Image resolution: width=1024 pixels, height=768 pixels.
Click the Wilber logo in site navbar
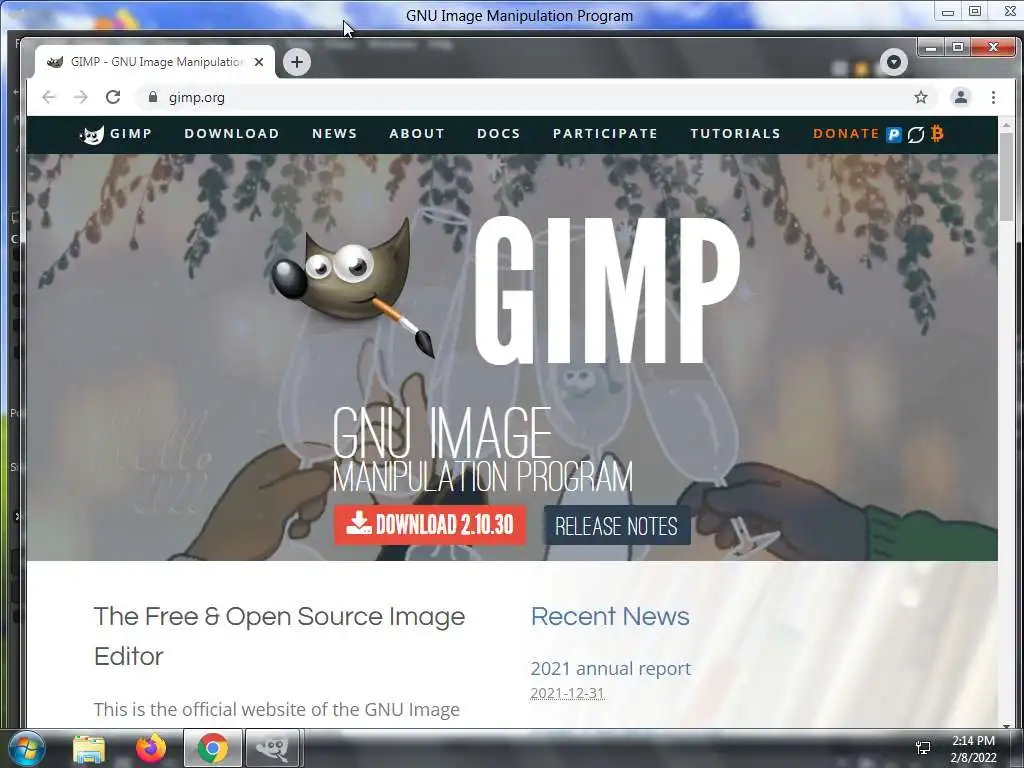point(91,135)
